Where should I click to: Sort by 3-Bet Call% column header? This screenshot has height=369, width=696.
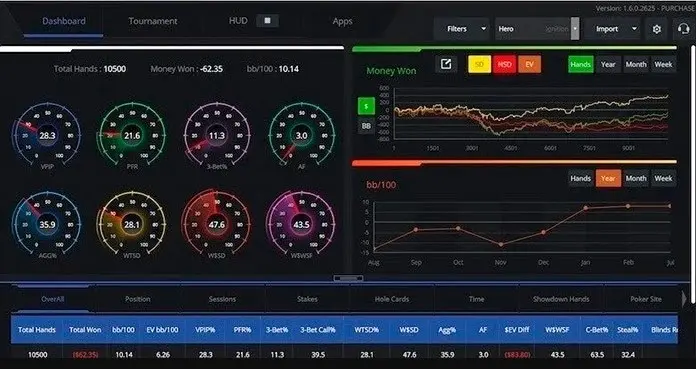coord(318,330)
